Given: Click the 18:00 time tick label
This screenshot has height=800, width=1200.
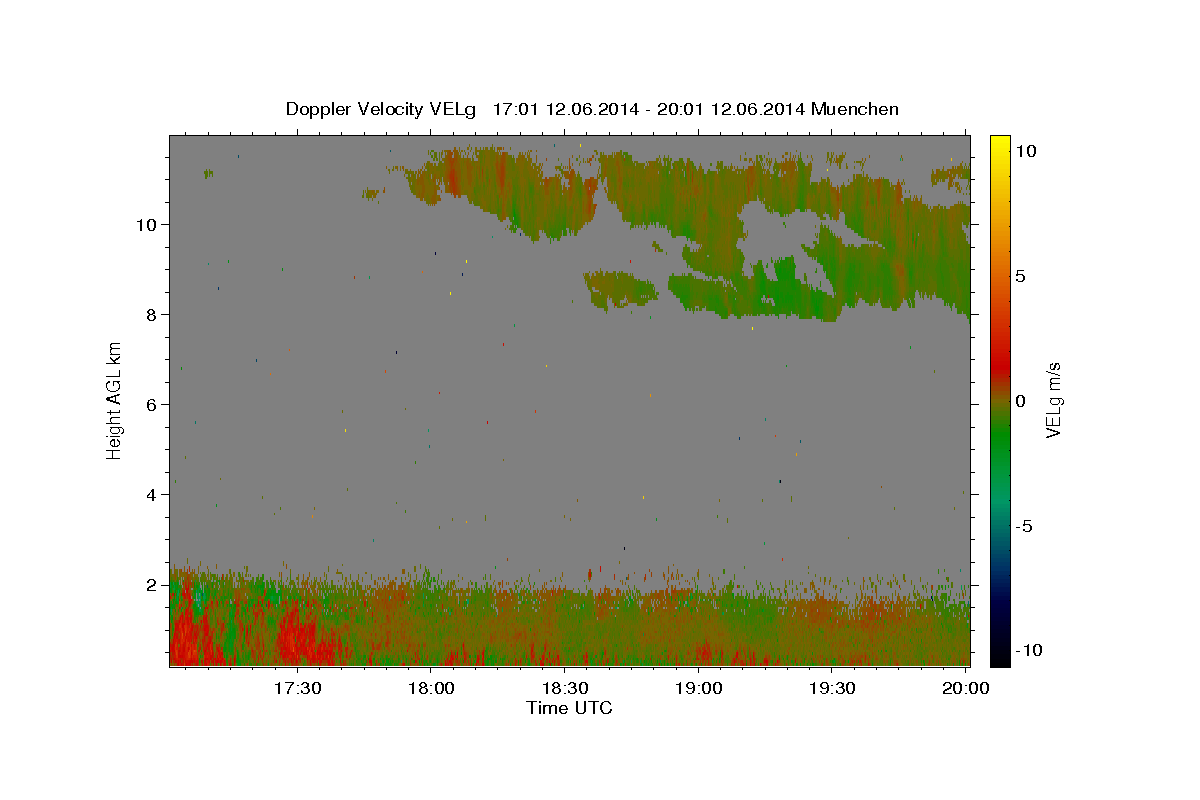Looking at the screenshot, I should pos(431,688).
